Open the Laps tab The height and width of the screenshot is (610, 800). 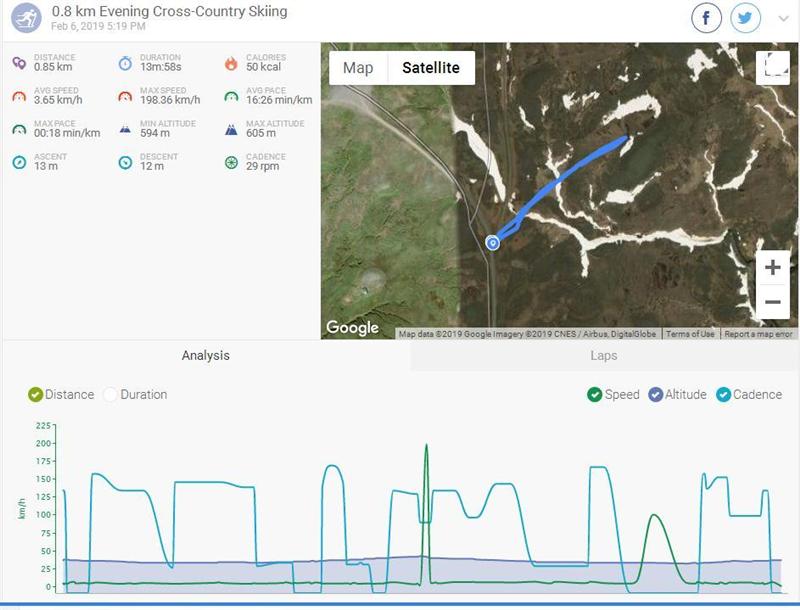click(604, 355)
